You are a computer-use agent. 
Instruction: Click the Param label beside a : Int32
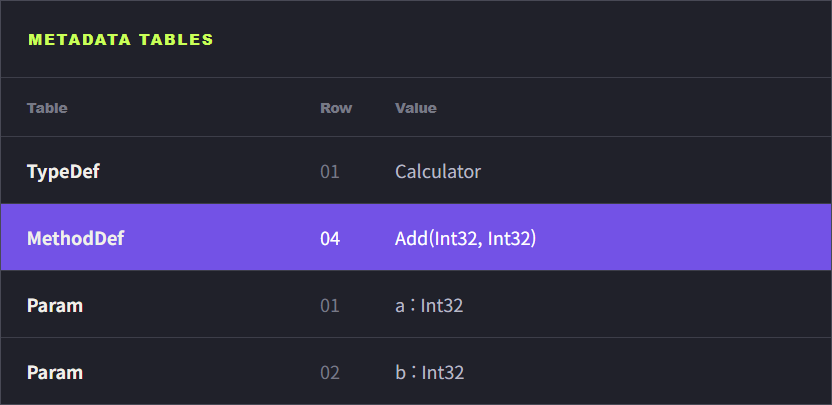pos(55,306)
